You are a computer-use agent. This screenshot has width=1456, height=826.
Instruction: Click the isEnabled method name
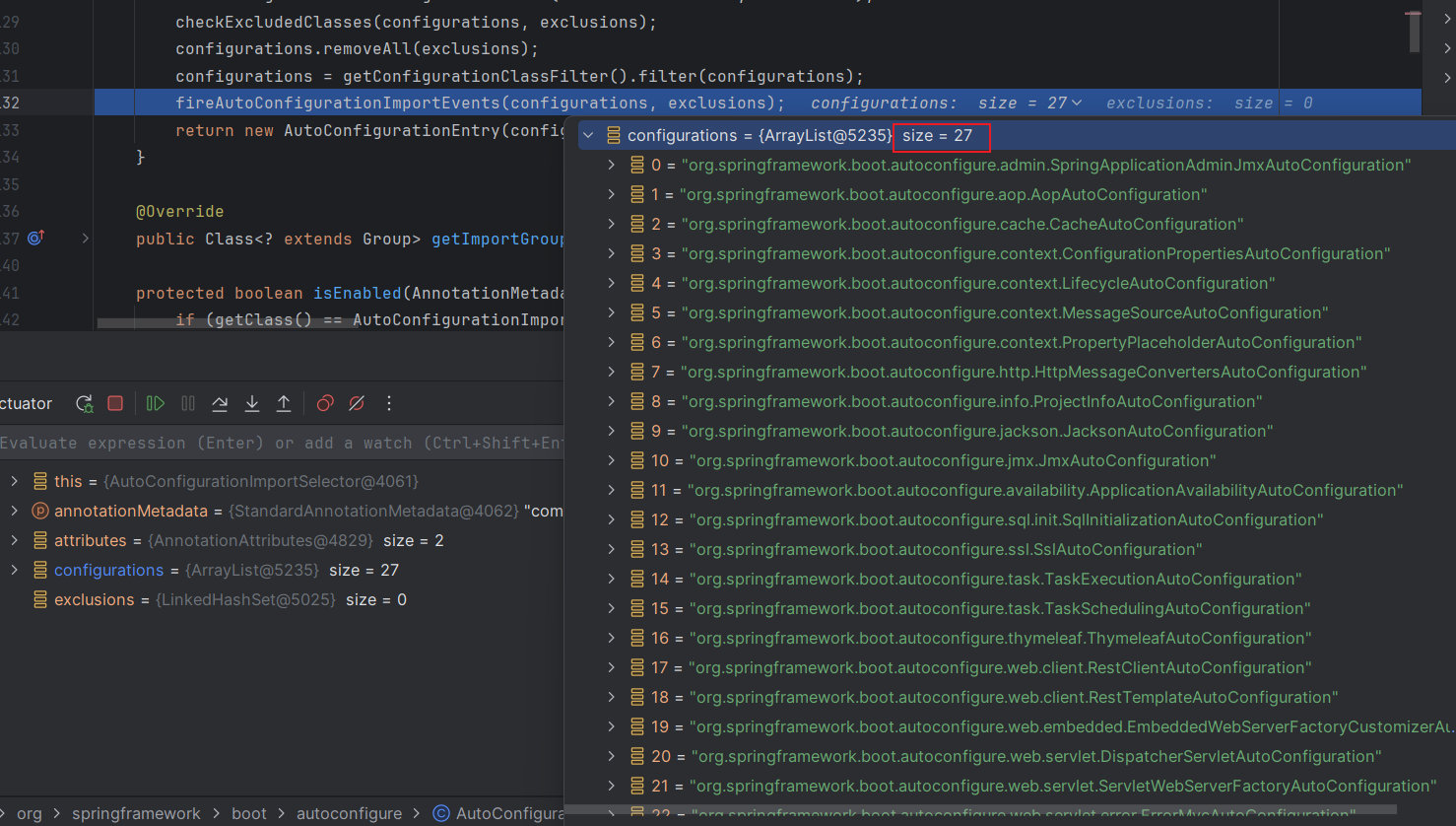(x=358, y=293)
